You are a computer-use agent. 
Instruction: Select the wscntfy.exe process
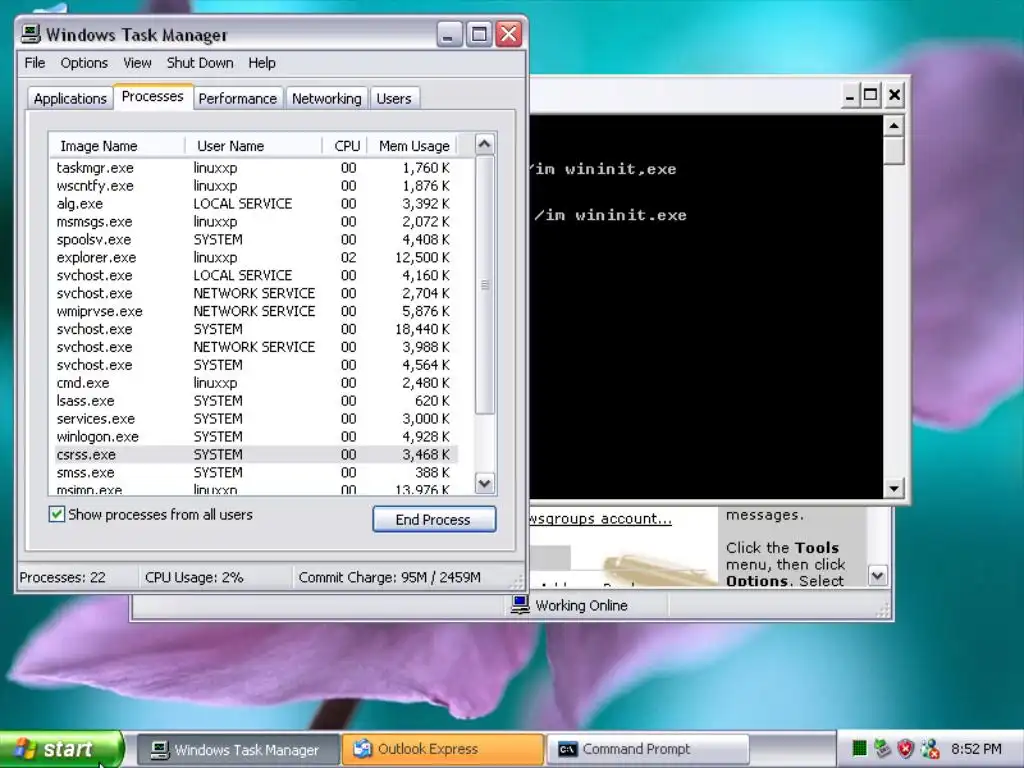[256, 185]
